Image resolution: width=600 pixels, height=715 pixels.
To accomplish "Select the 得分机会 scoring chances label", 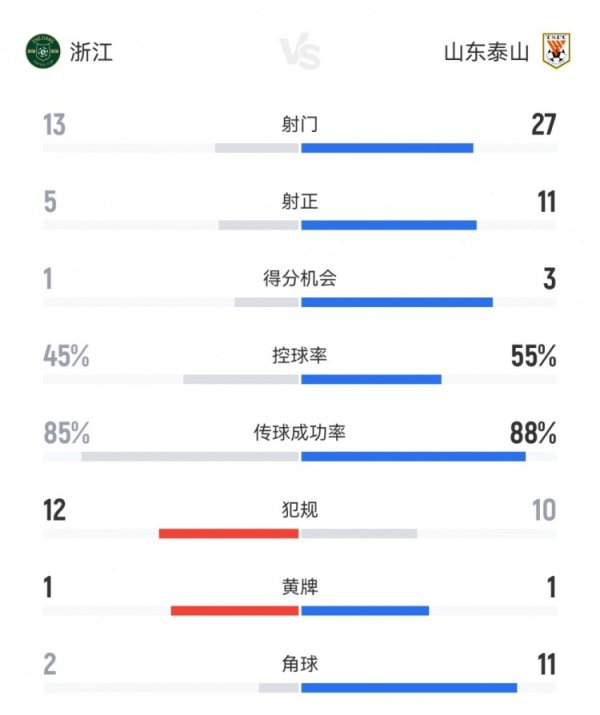I will tap(300, 279).
